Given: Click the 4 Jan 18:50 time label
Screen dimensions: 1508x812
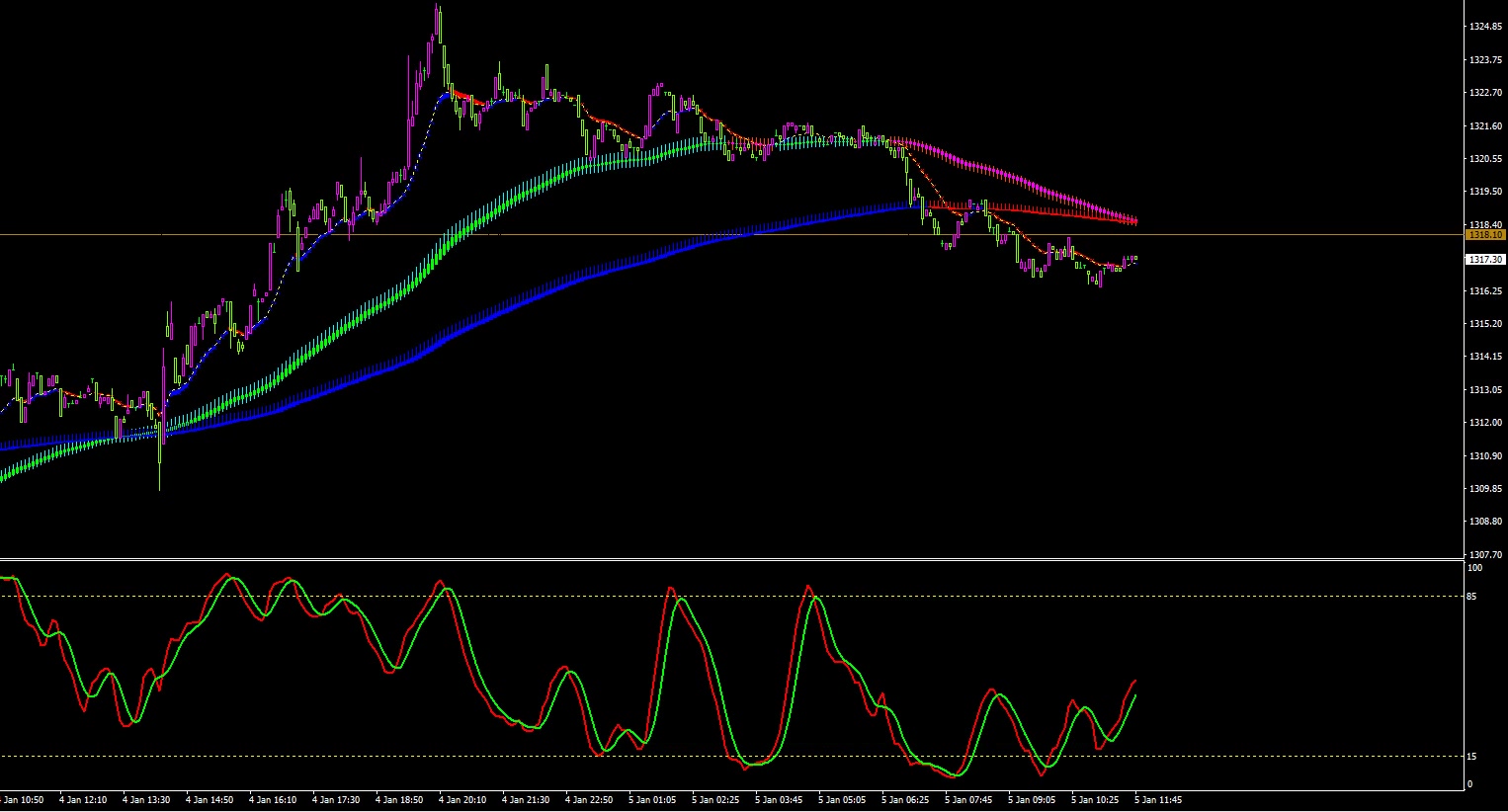Looking at the screenshot, I should click(x=399, y=800).
